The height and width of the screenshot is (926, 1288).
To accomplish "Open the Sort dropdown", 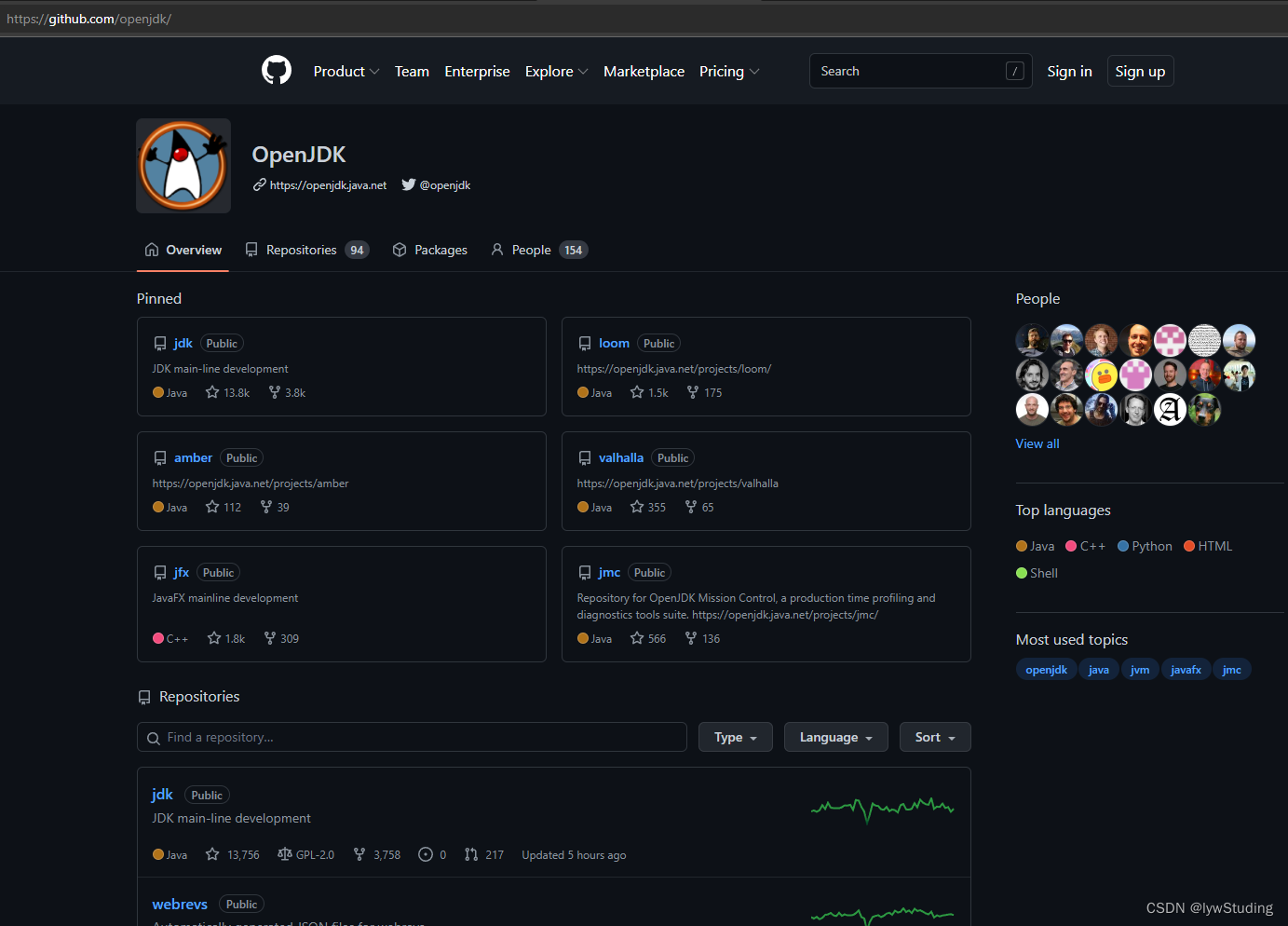I will (935, 737).
